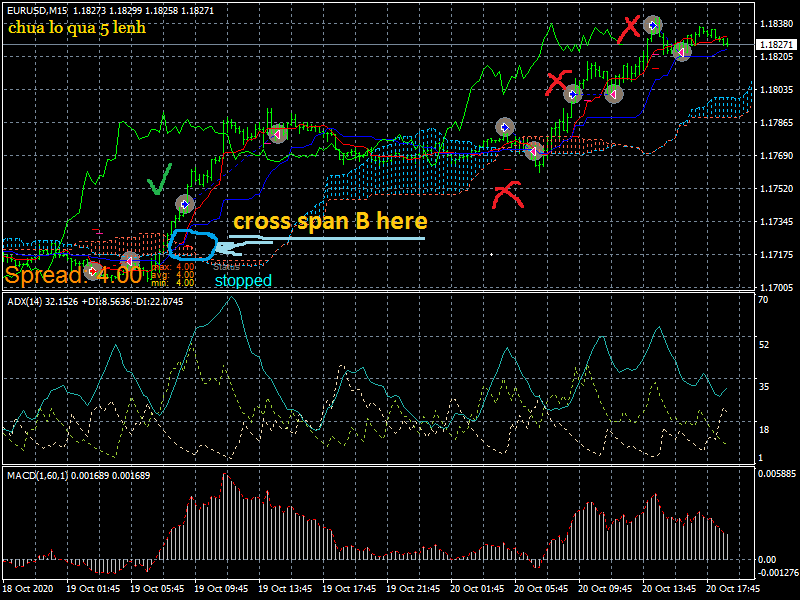Screen dimensions: 801x600
Task: Click the 'min: 4.00' spread readout
Action: click(x=174, y=282)
